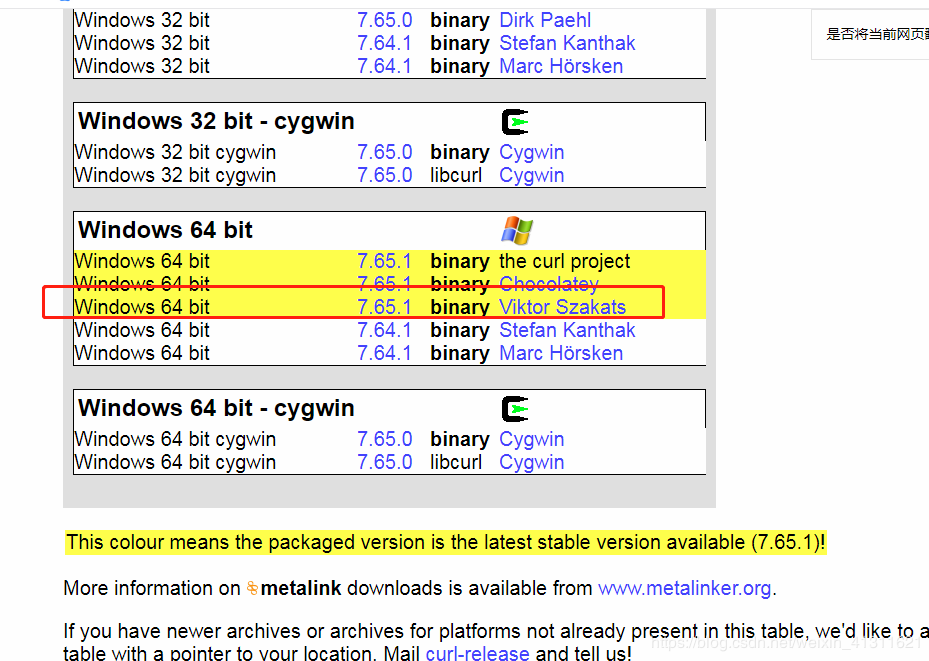This screenshot has width=929, height=661.
Task: Click 'libcurl' in the Windows 64 bit cygwin row
Action: (456, 463)
